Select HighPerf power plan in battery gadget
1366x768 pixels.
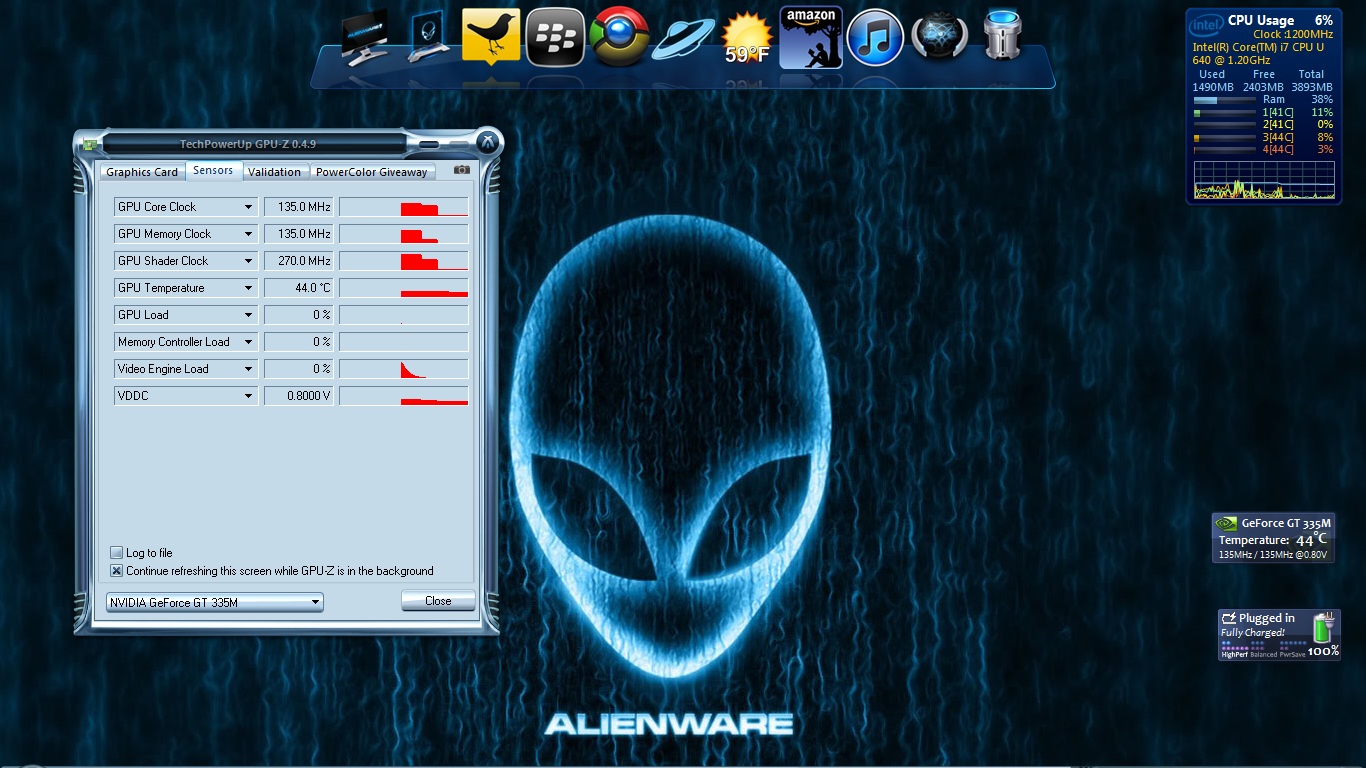click(x=1235, y=654)
